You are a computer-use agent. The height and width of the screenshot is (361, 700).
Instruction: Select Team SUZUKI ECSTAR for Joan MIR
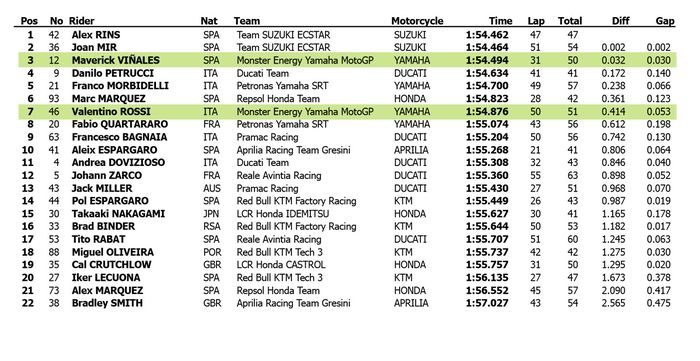[x=283, y=47]
